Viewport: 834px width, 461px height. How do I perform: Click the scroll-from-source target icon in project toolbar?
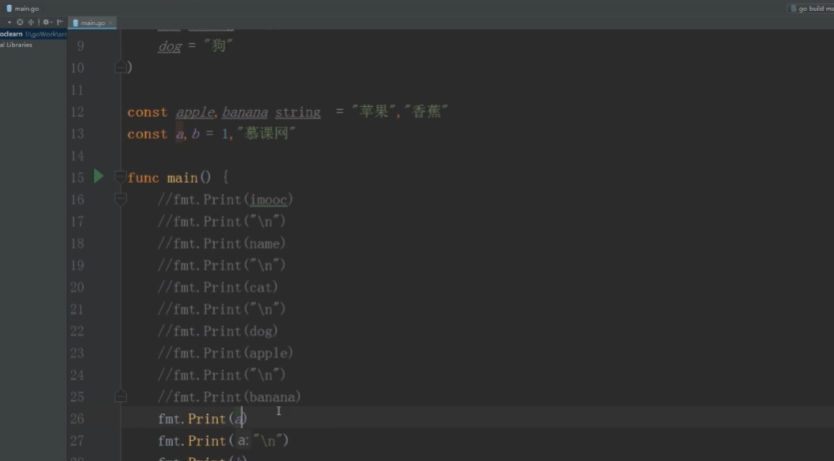click(20, 21)
